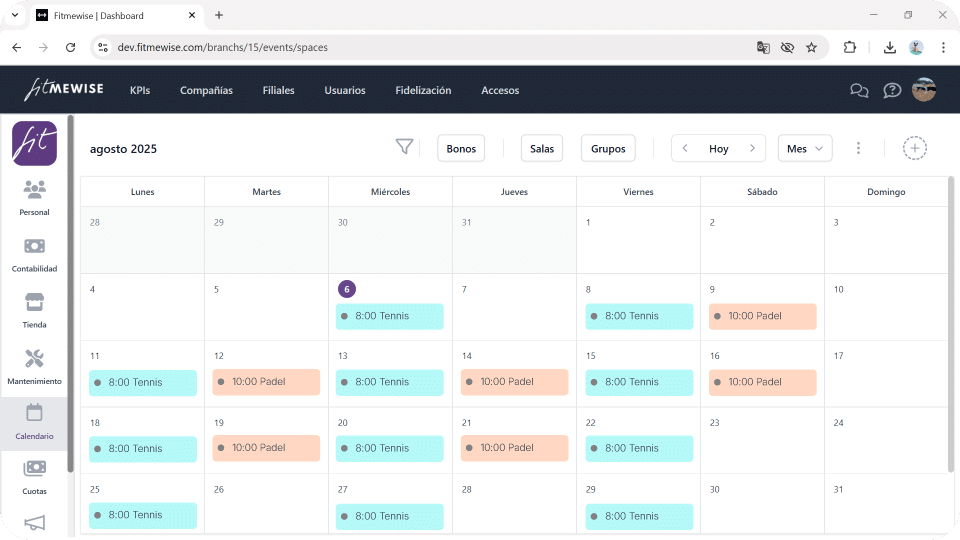This screenshot has height=540, width=960.
Task: Go to previous month with left arrow
Action: (685, 148)
